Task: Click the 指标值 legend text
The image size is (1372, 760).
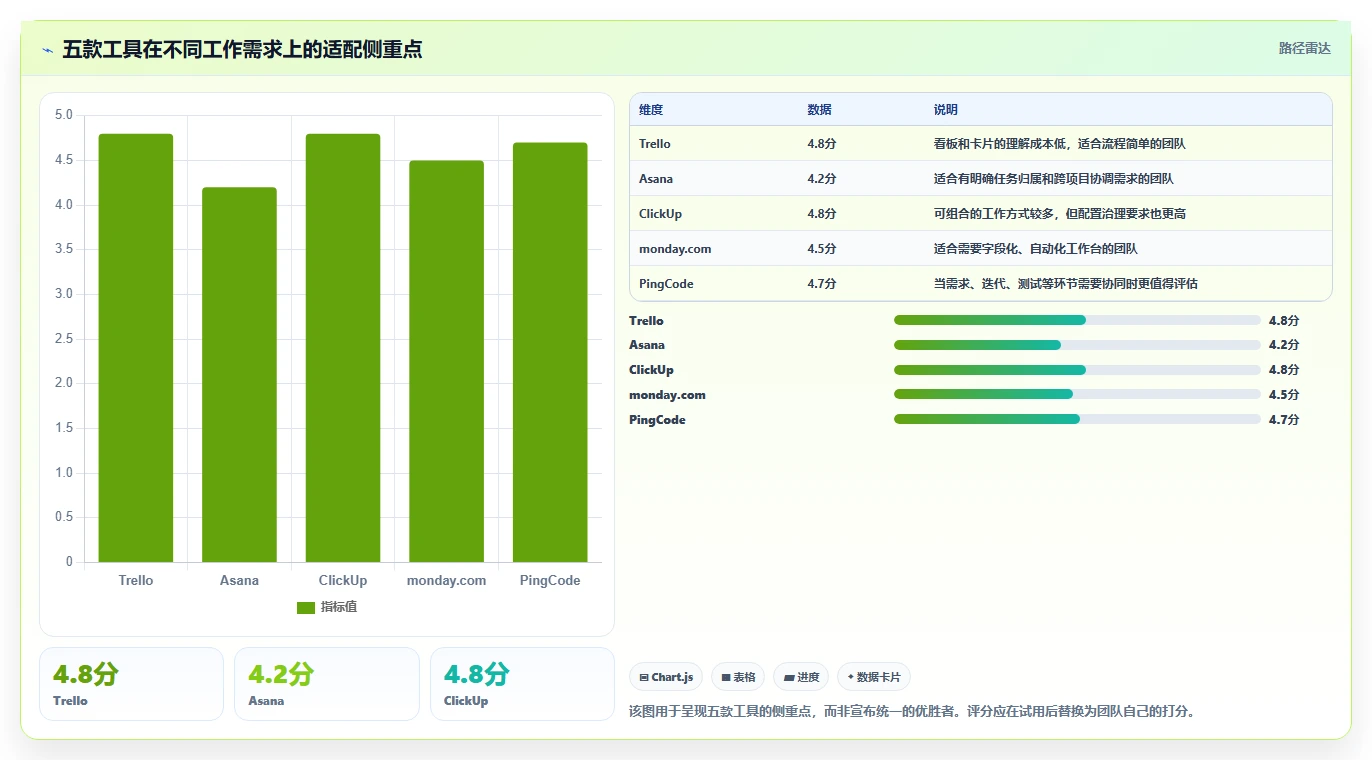Action: pos(338,607)
